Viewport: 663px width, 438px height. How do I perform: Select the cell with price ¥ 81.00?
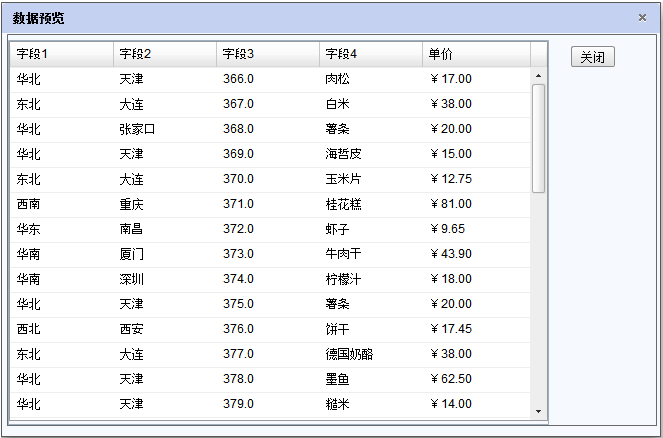click(451, 204)
